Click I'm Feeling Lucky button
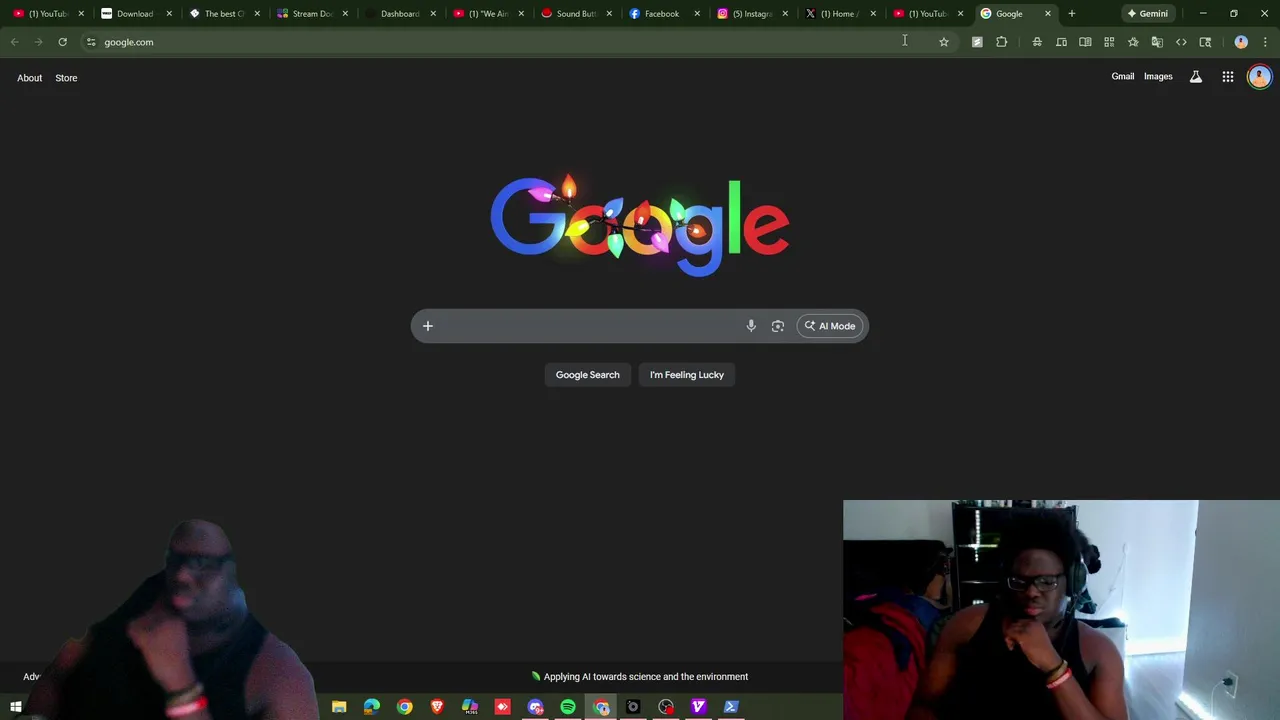1280x720 pixels. [687, 375]
